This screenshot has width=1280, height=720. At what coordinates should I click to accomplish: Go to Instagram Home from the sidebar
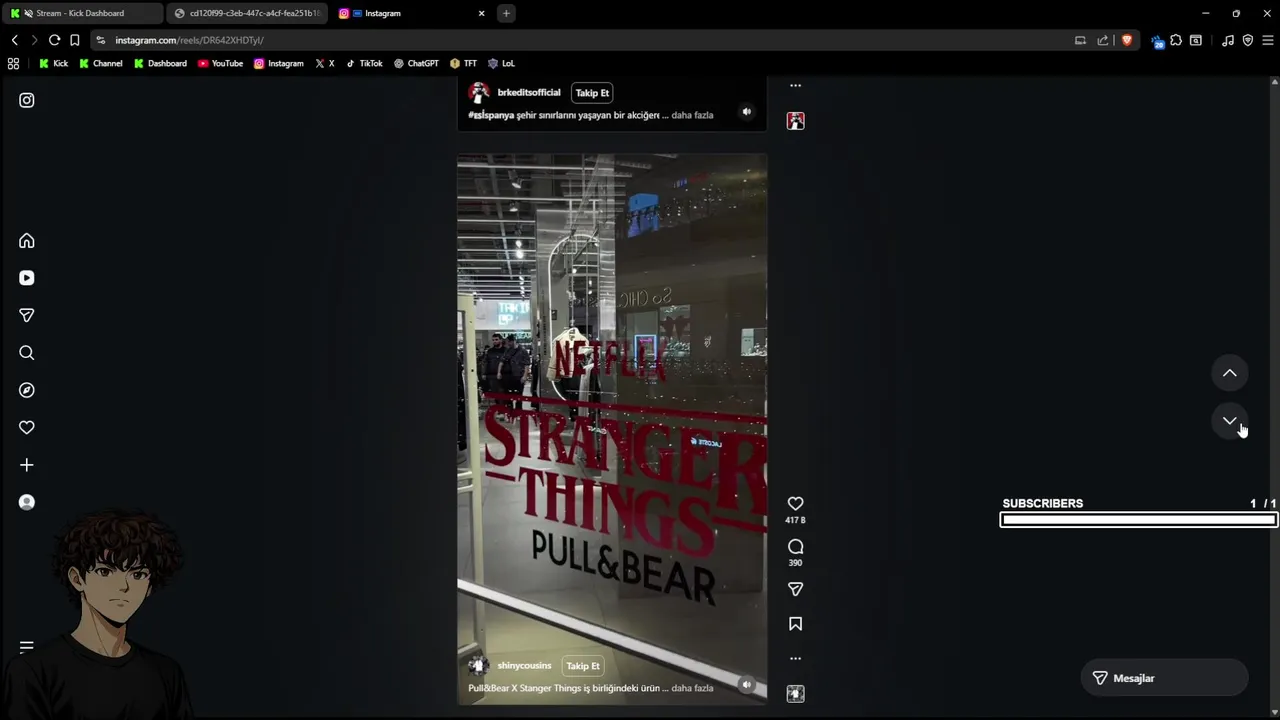[27, 241]
